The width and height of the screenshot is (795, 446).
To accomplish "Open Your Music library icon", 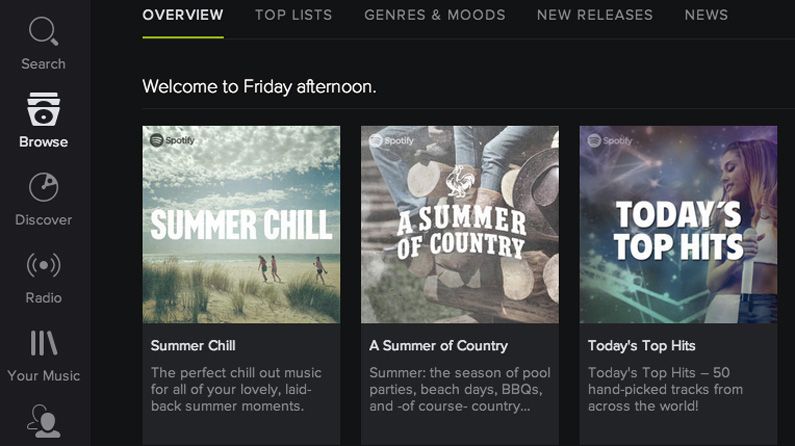I will coord(43,343).
